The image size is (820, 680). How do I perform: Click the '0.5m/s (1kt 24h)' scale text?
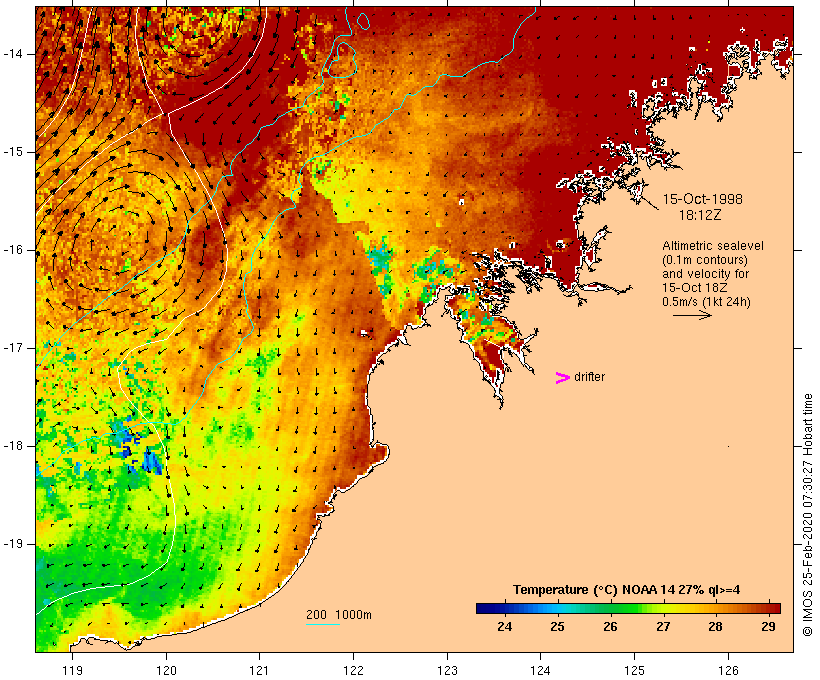pos(706,302)
